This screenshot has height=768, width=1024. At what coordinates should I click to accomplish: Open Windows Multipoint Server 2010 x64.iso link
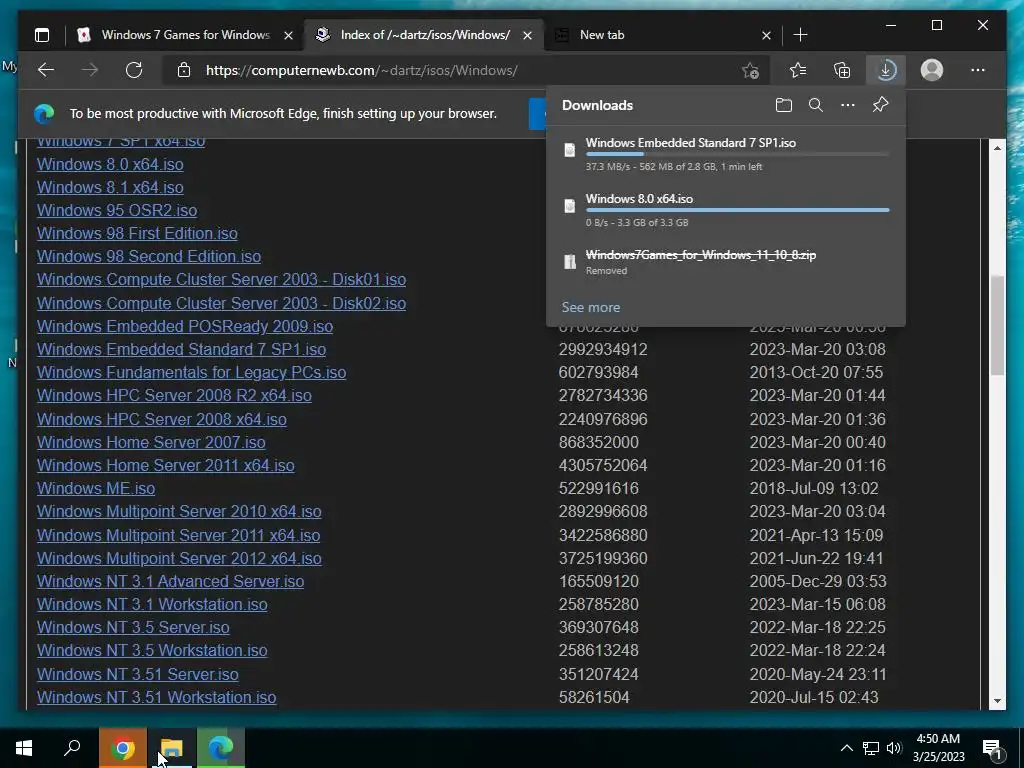[179, 511]
